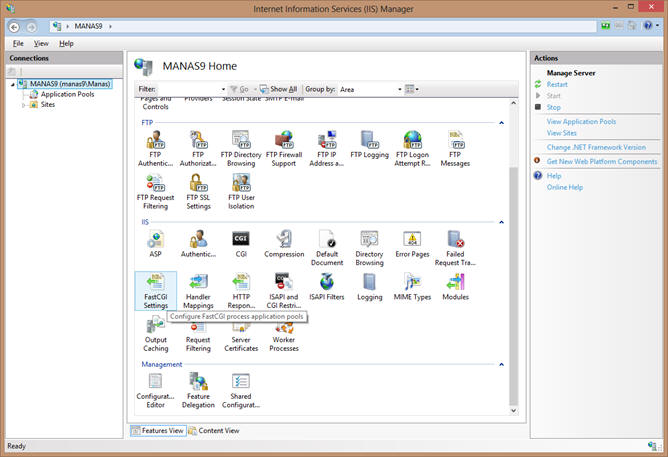Open the view mode dropdown button
Viewport: 668px width, 457px height.
tap(412, 89)
